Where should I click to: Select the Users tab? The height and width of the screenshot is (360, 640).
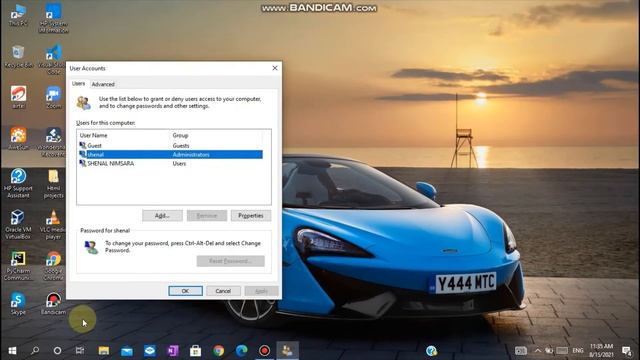coord(78,83)
